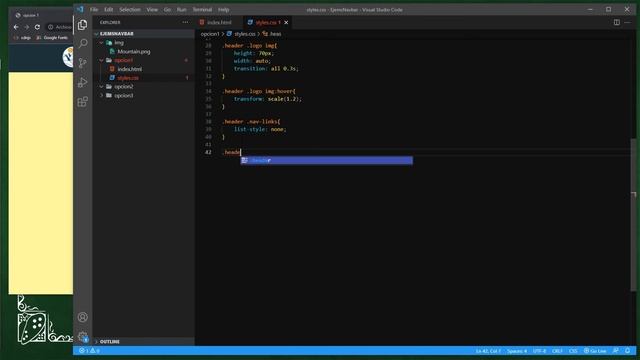
Task: Click the feedback icon in status bar
Action: point(616,351)
